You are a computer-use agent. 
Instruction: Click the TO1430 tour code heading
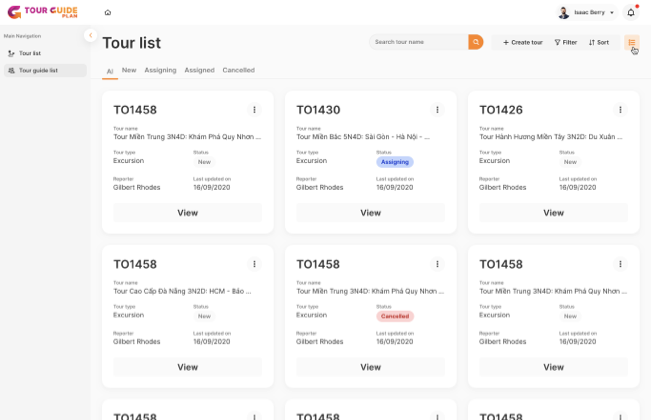tap(318, 110)
